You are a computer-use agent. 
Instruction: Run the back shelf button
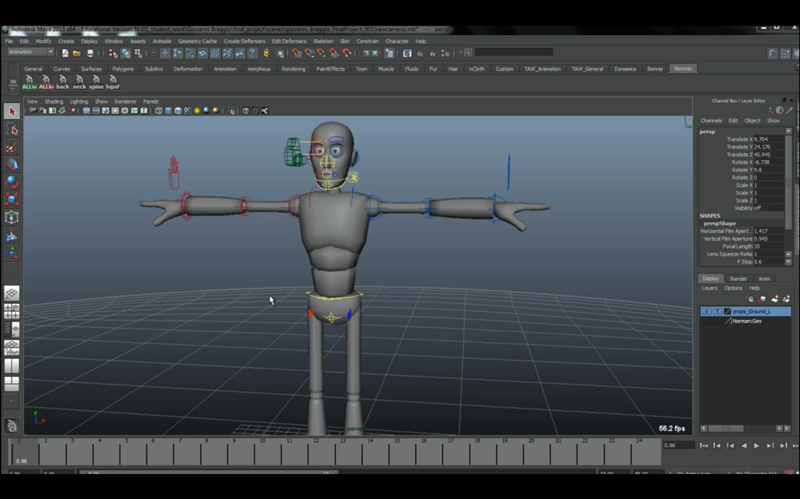click(x=63, y=82)
